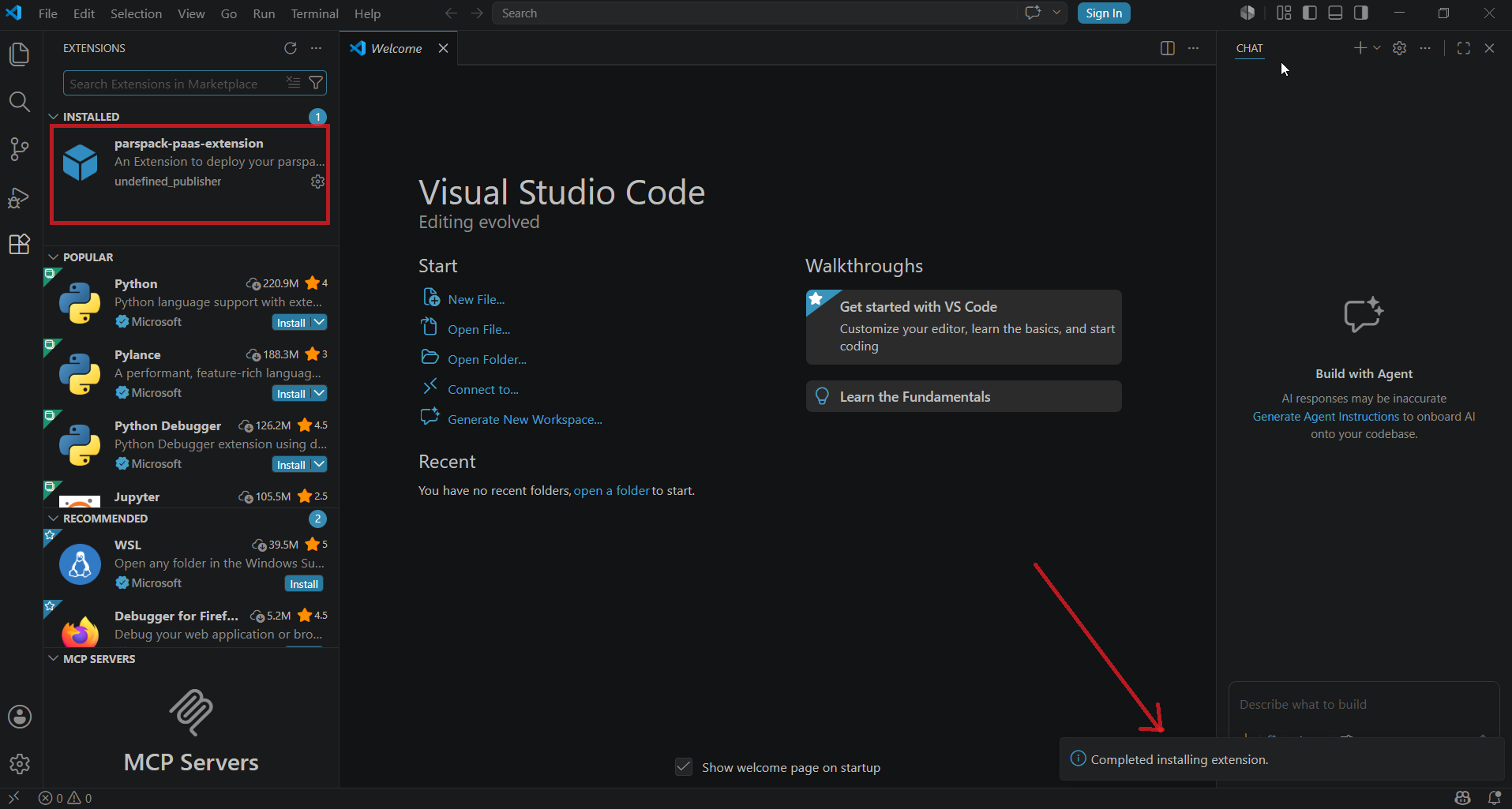Open the extensions filter options
Image resolution: width=1512 pixels, height=809 pixels.
[316, 83]
